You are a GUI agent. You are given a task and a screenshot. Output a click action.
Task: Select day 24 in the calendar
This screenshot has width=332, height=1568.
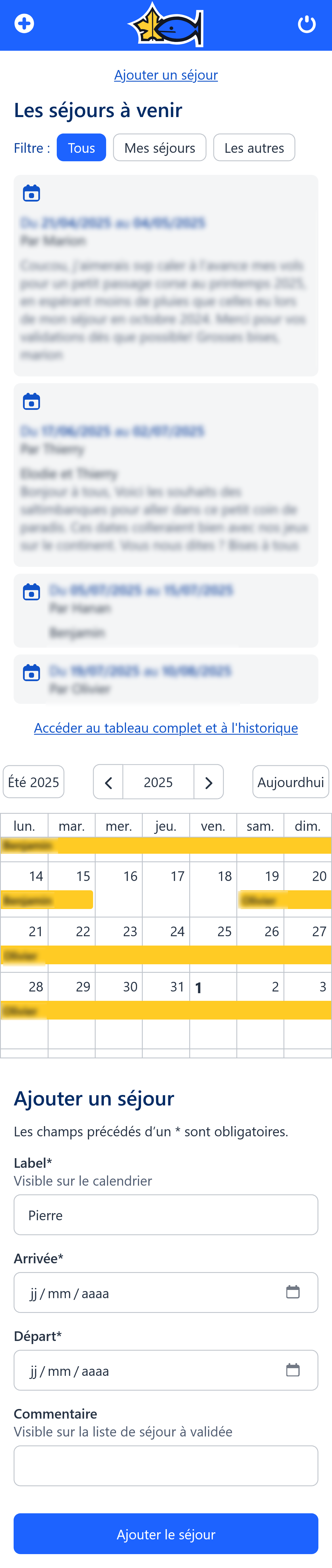coord(177,931)
